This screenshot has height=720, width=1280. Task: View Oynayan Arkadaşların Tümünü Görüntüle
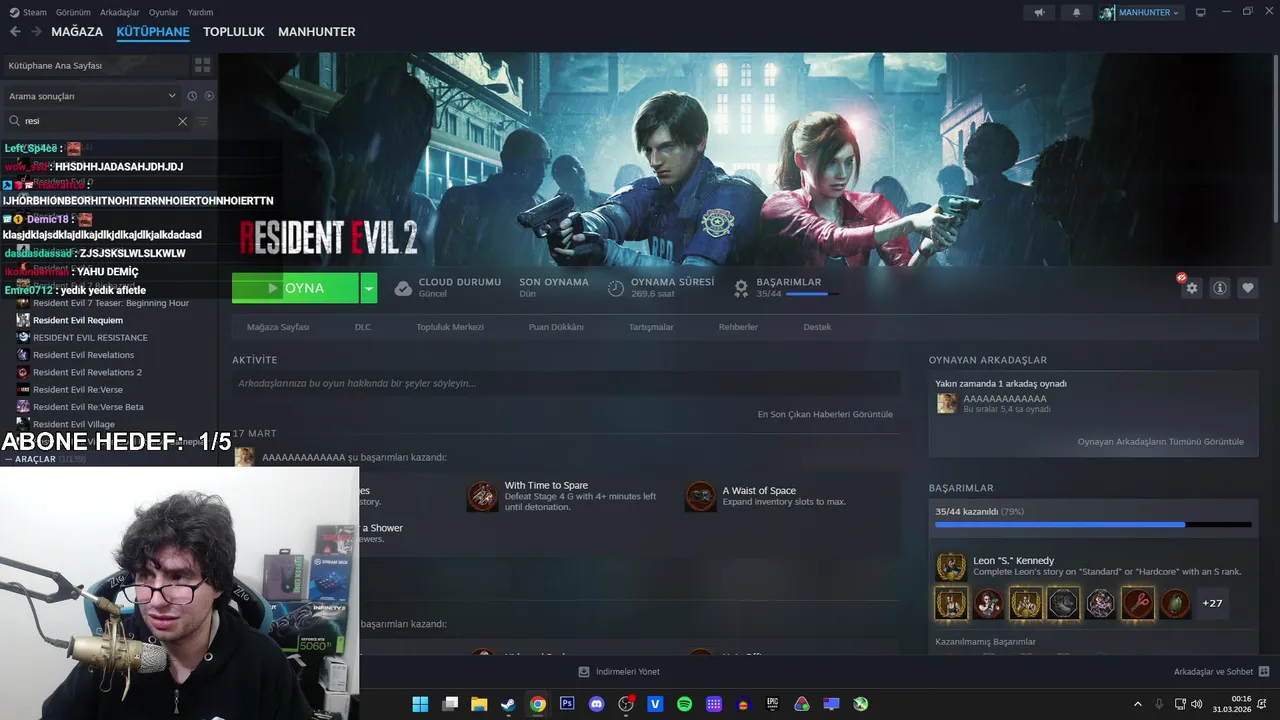pos(1160,441)
